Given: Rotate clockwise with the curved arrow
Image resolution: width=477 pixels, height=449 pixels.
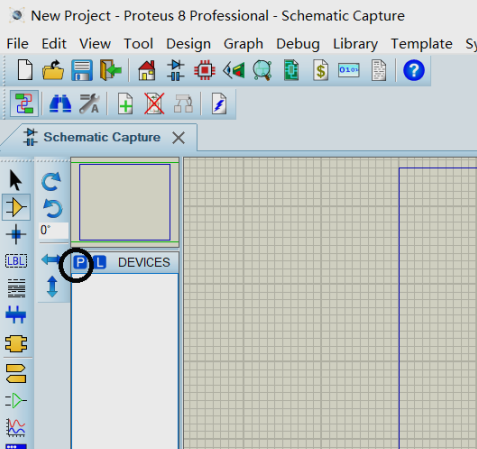Looking at the screenshot, I should (x=52, y=181).
